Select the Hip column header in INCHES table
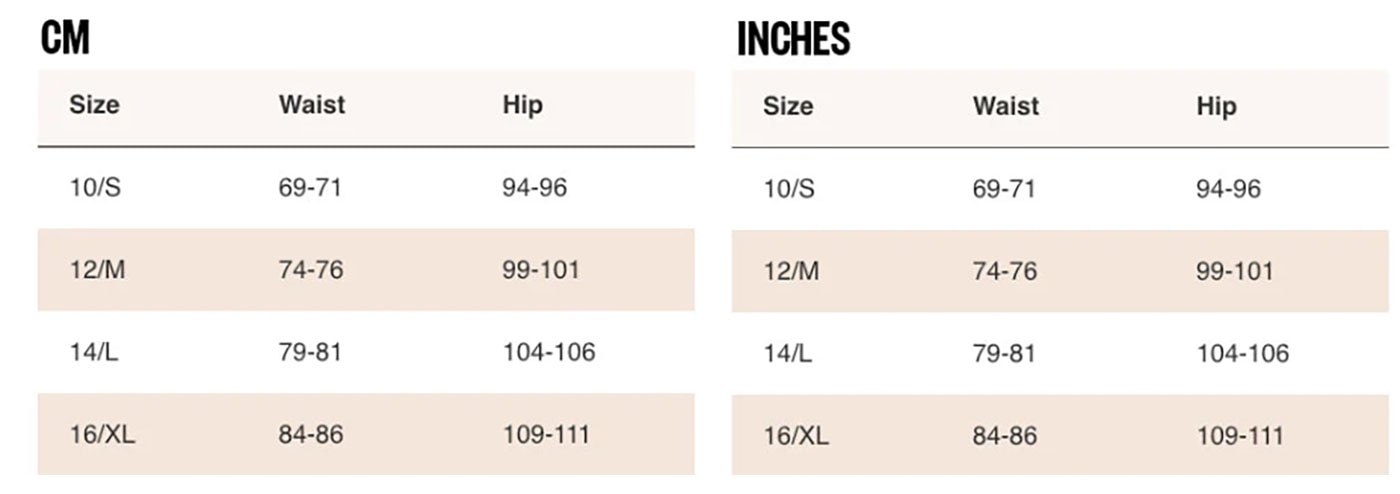 [1216, 107]
